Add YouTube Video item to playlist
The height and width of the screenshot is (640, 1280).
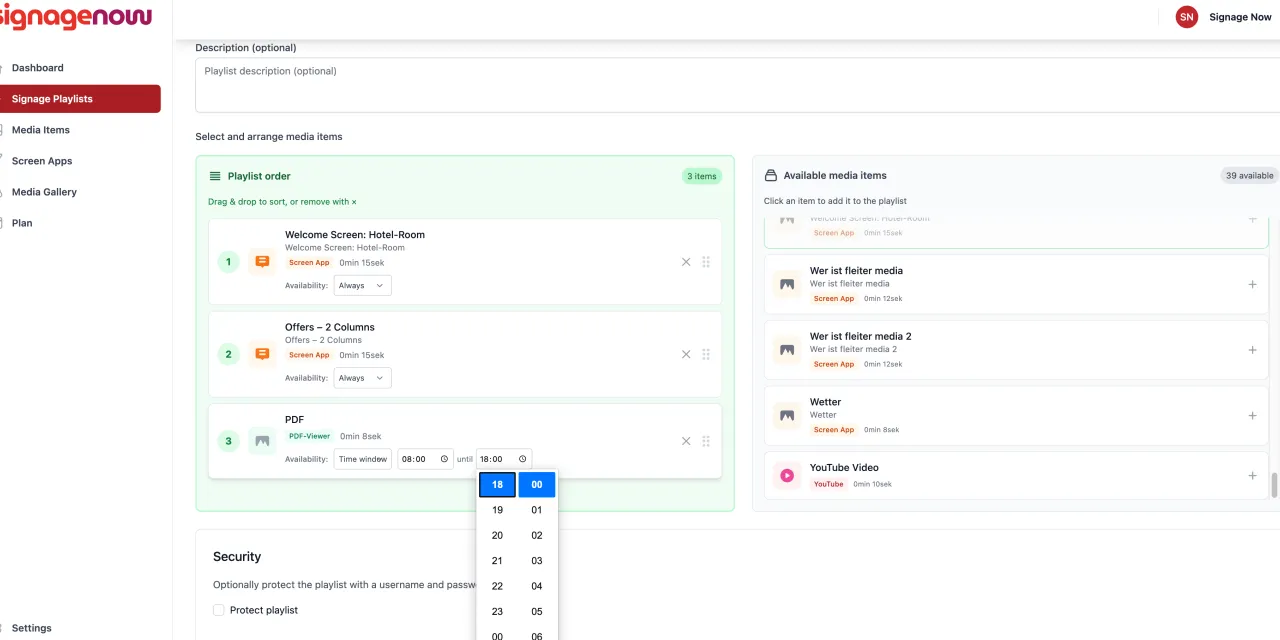coord(1252,475)
